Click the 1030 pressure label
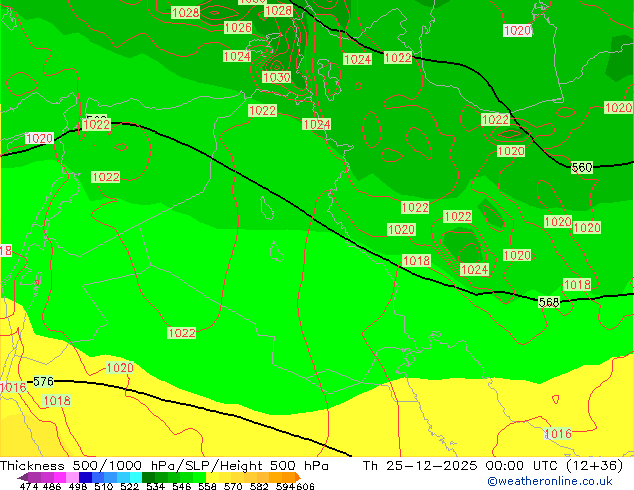 tap(277, 77)
